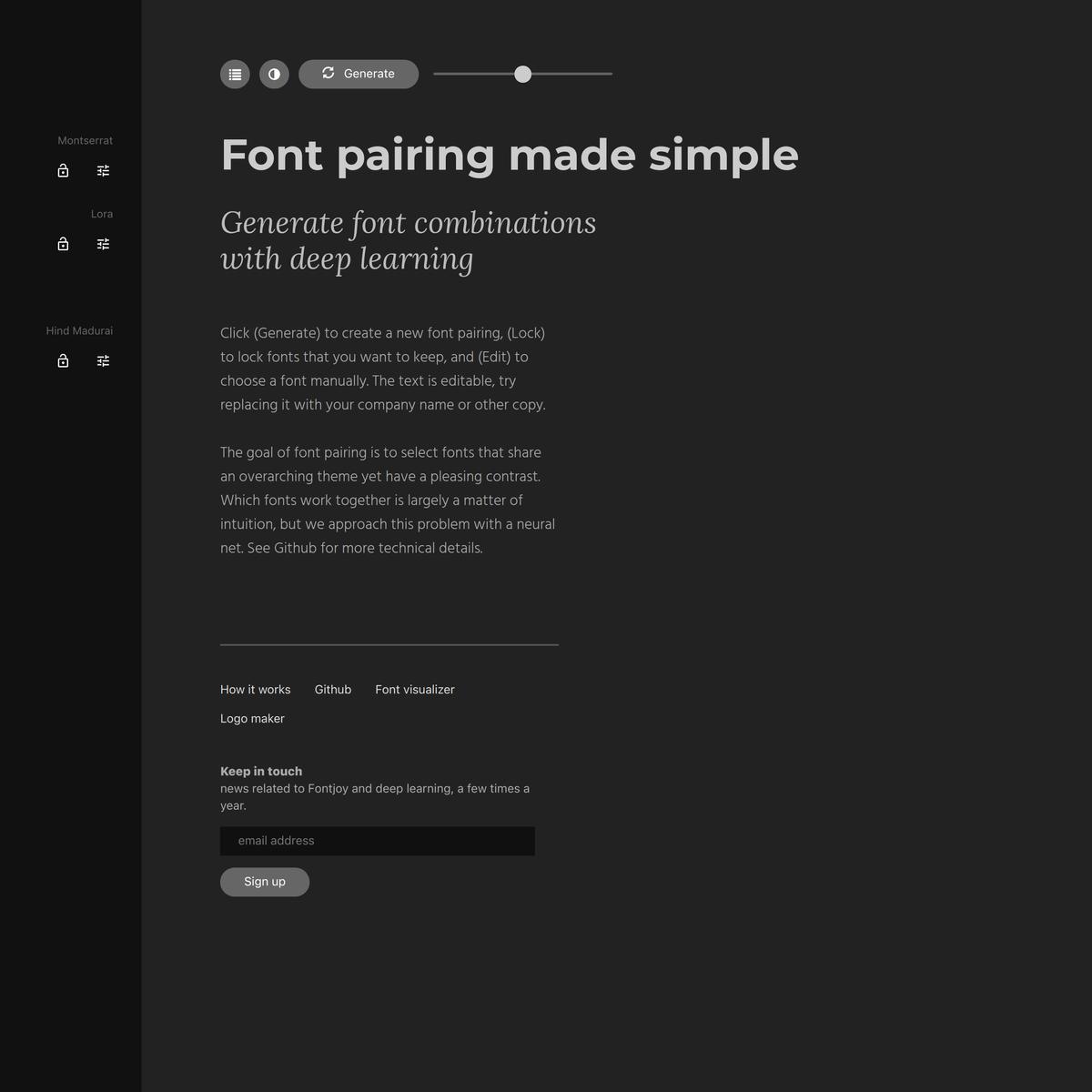Click the Montserrat font name label
The height and width of the screenshot is (1092, 1092).
pyautogui.click(x=86, y=141)
